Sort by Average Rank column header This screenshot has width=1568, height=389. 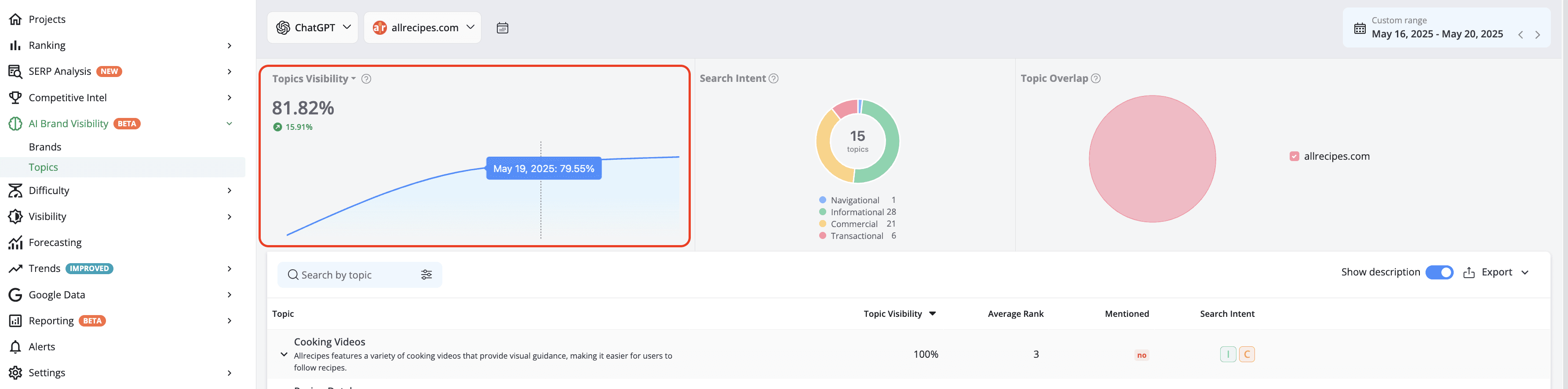[x=1015, y=313]
